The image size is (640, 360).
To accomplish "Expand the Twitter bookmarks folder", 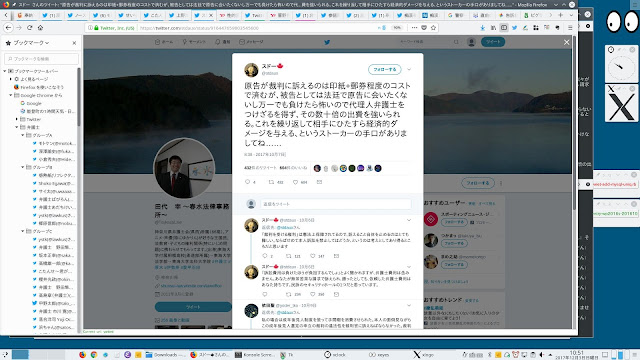I will pos(17,119).
